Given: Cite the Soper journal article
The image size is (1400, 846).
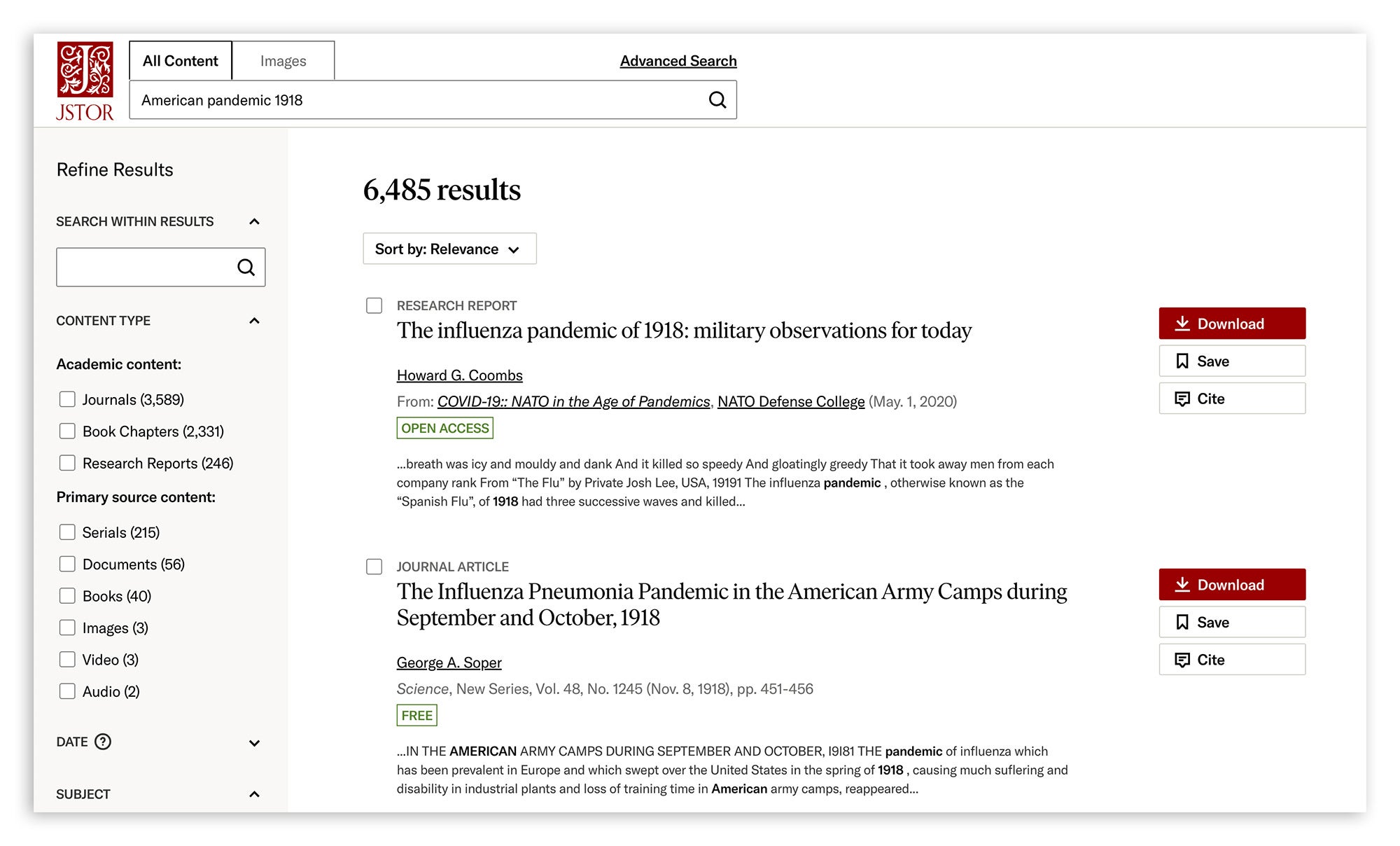Looking at the screenshot, I should 1232,660.
